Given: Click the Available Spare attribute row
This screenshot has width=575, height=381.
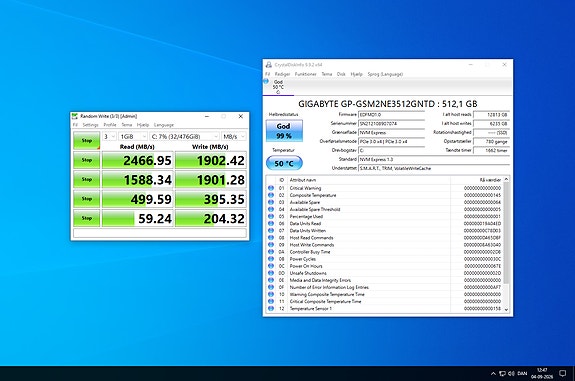Looking at the screenshot, I should tap(384, 202).
